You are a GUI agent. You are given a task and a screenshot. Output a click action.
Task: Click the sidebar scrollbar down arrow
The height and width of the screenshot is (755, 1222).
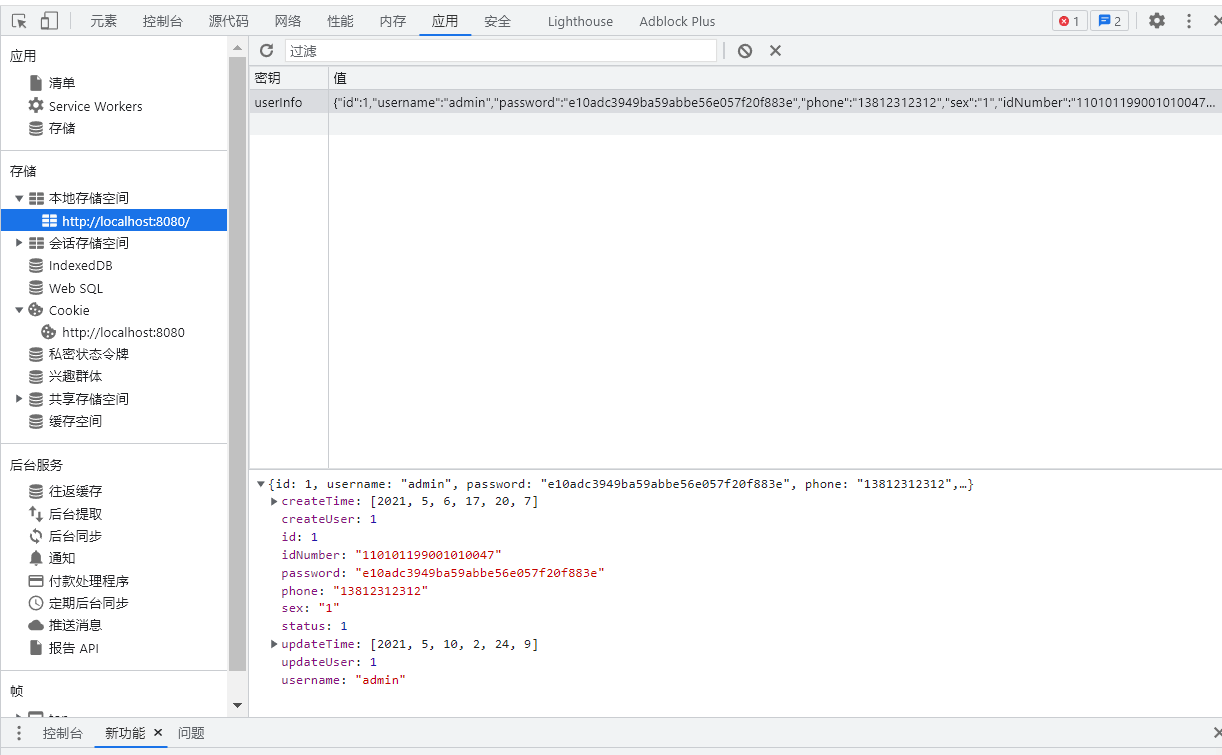[x=238, y=705]
